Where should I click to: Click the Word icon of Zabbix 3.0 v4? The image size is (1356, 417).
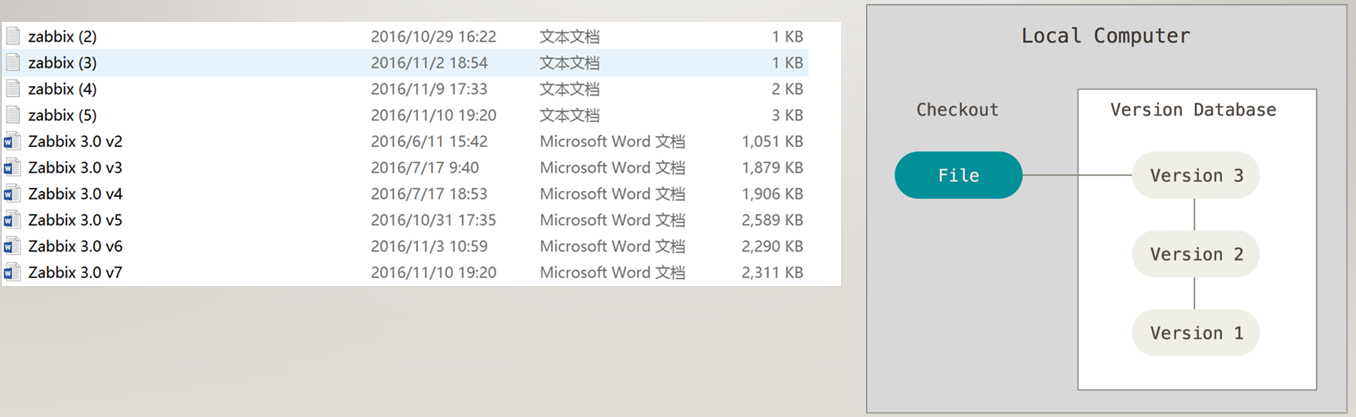pyautogui.click(x=12, y=193)
